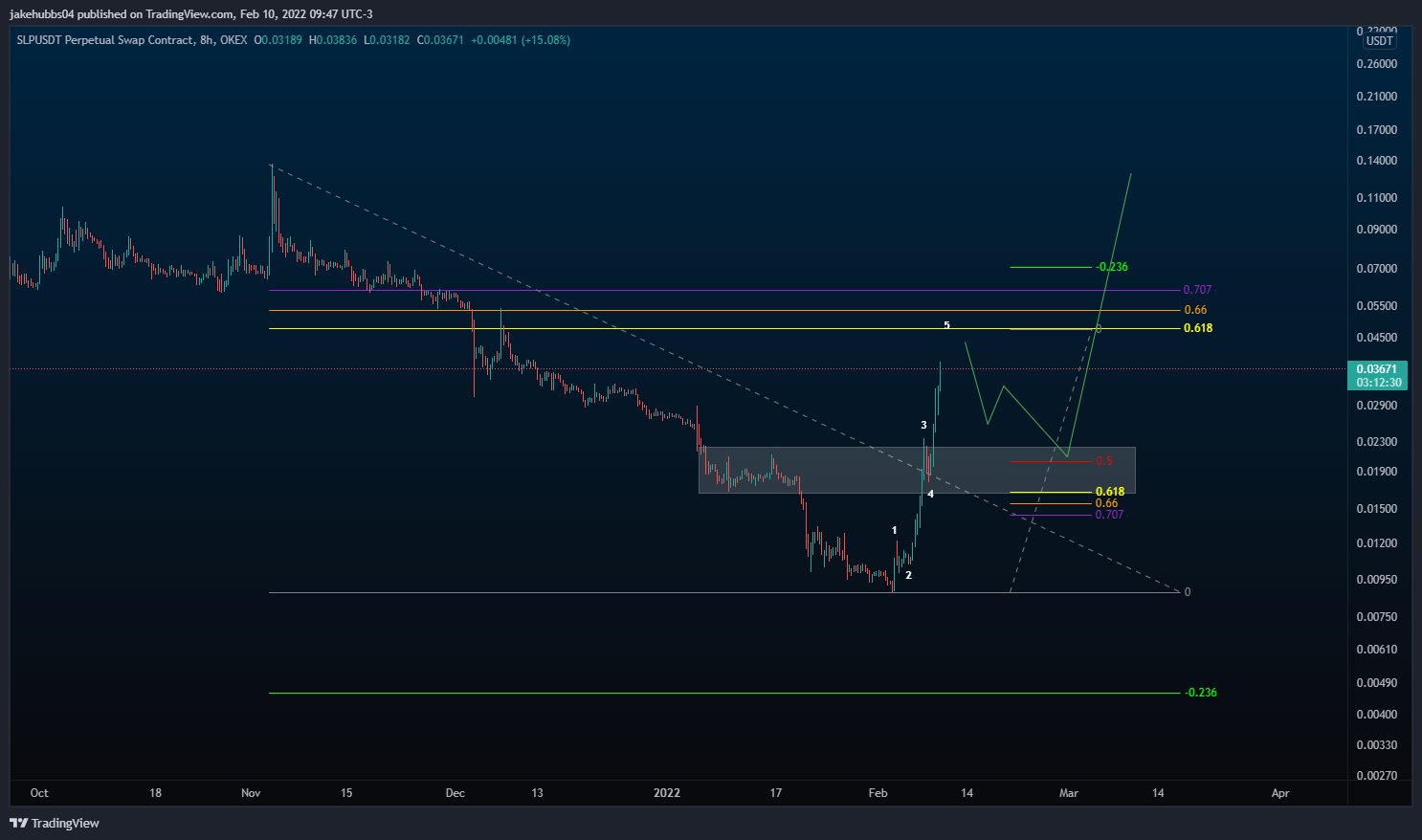Select the purple 0.707 label above 0.66 line
This screenshot has height=840, width=1422.
1197,290
